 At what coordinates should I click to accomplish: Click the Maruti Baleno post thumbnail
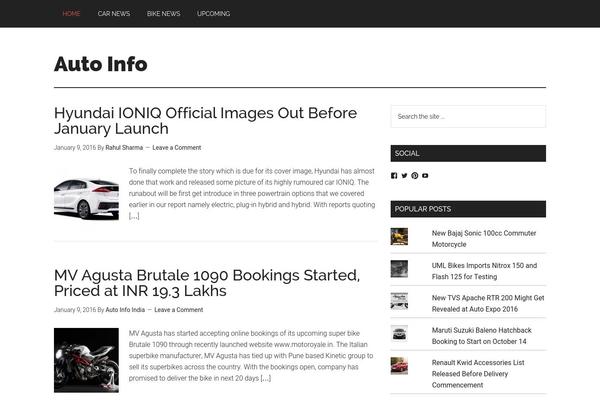(x=399, y=333)
